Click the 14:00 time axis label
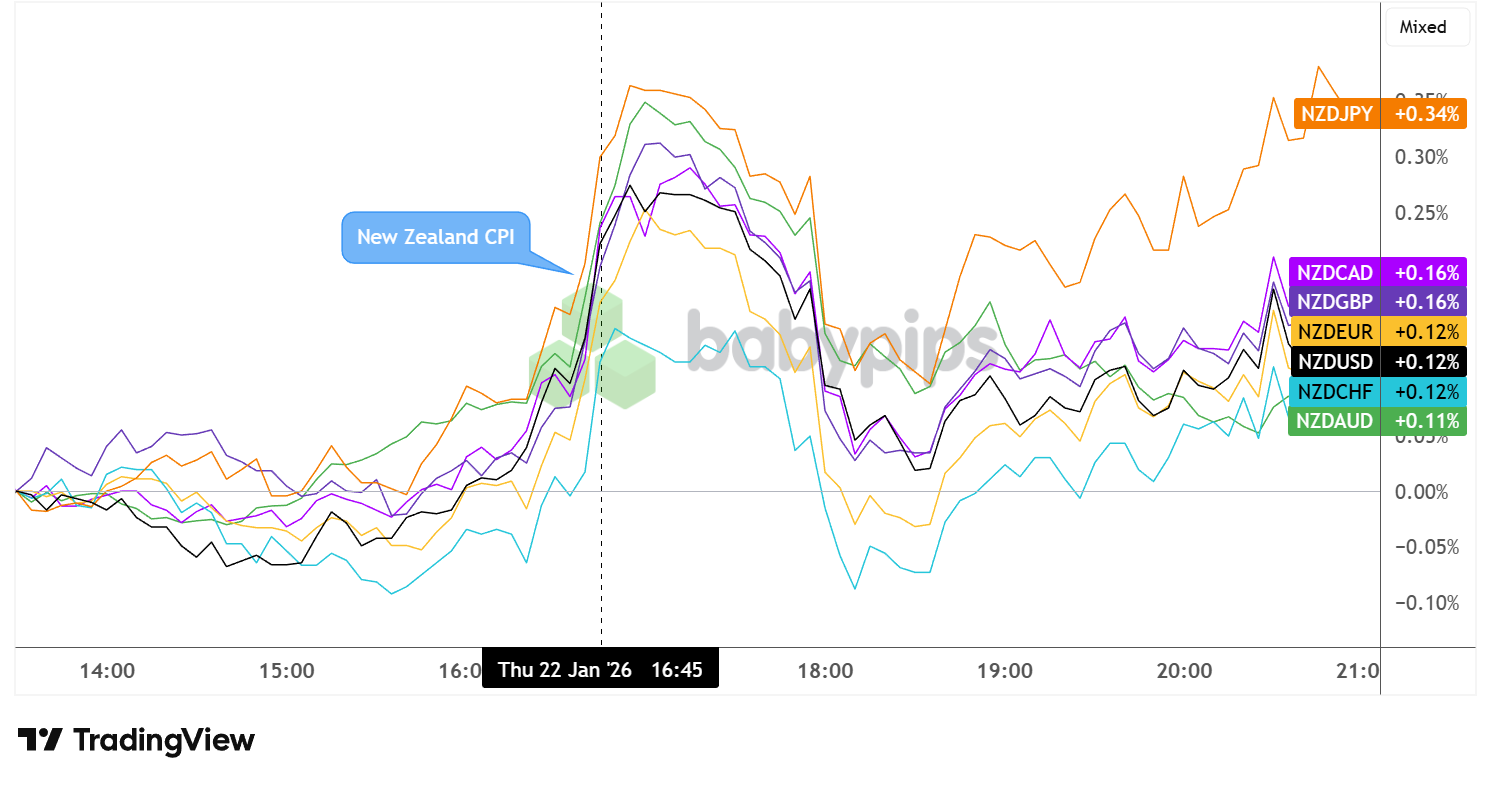 (108, 669)
